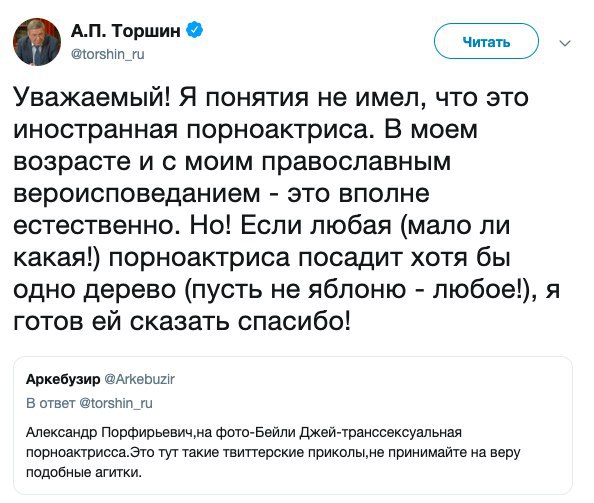Click the tweet line иностранная порноактриса. В моем

tap(245, 130)
